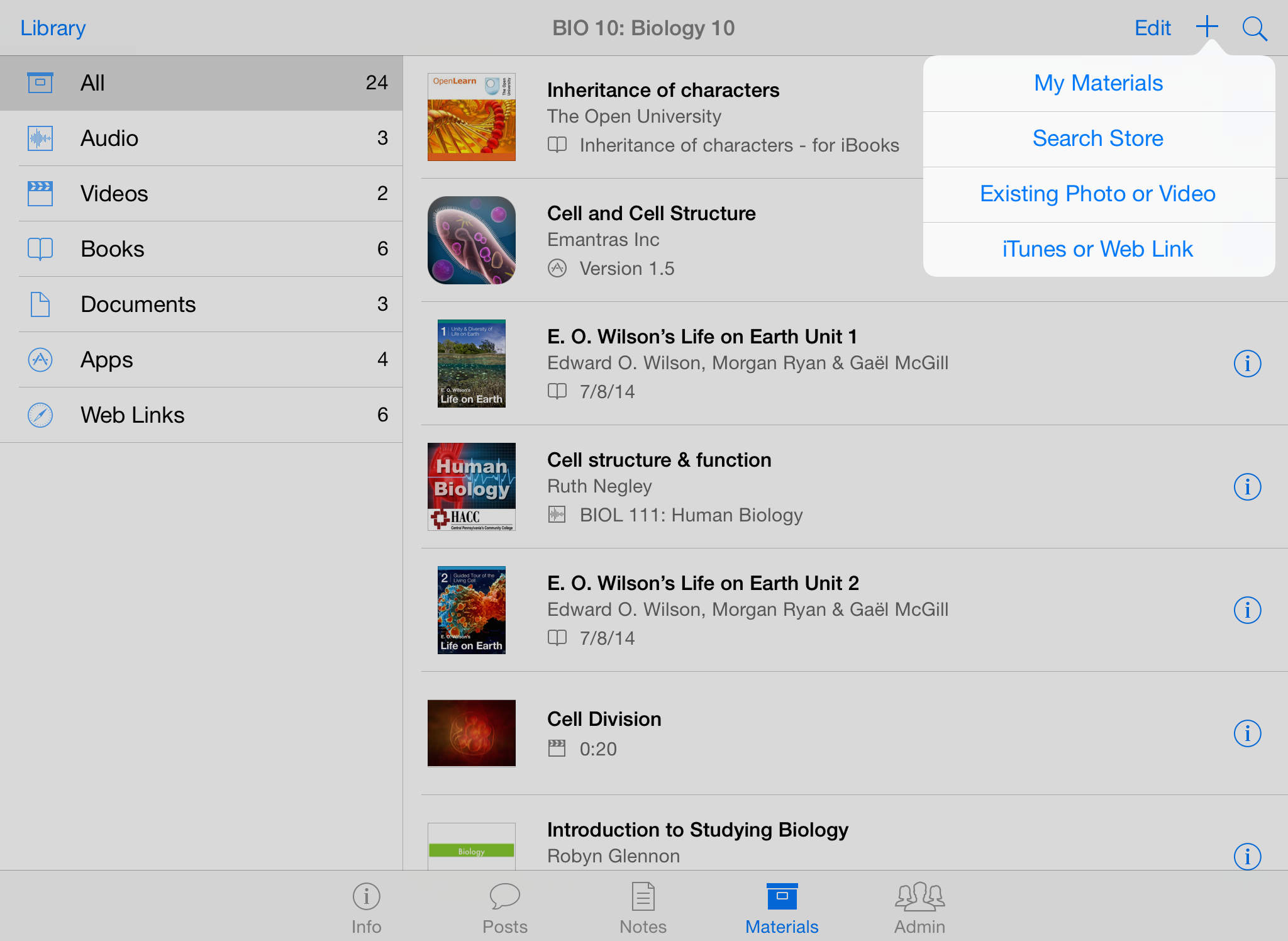Select the Audio category icon
This screenshot has height=941, width=1288.
tap(40, 138)
